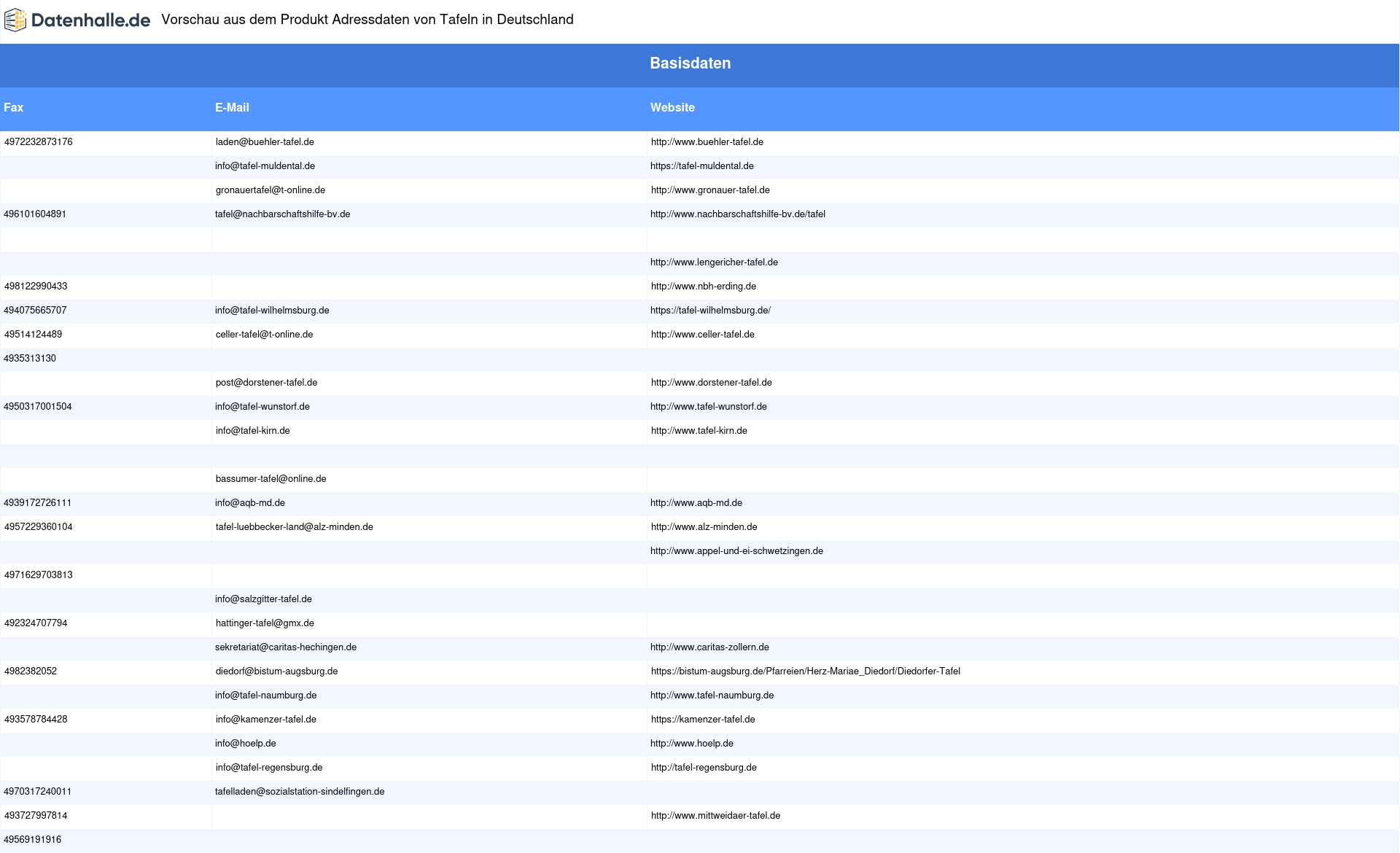Click website http://www.nbh-erding.de
The image size is (1400, 853).
pos(704,287)
